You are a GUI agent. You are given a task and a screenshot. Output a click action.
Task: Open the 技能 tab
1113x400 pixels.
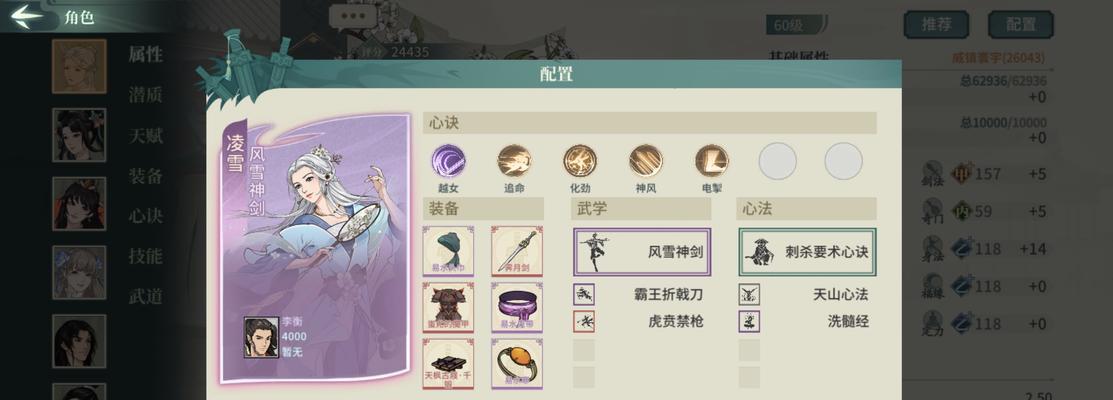click(146, 257)
